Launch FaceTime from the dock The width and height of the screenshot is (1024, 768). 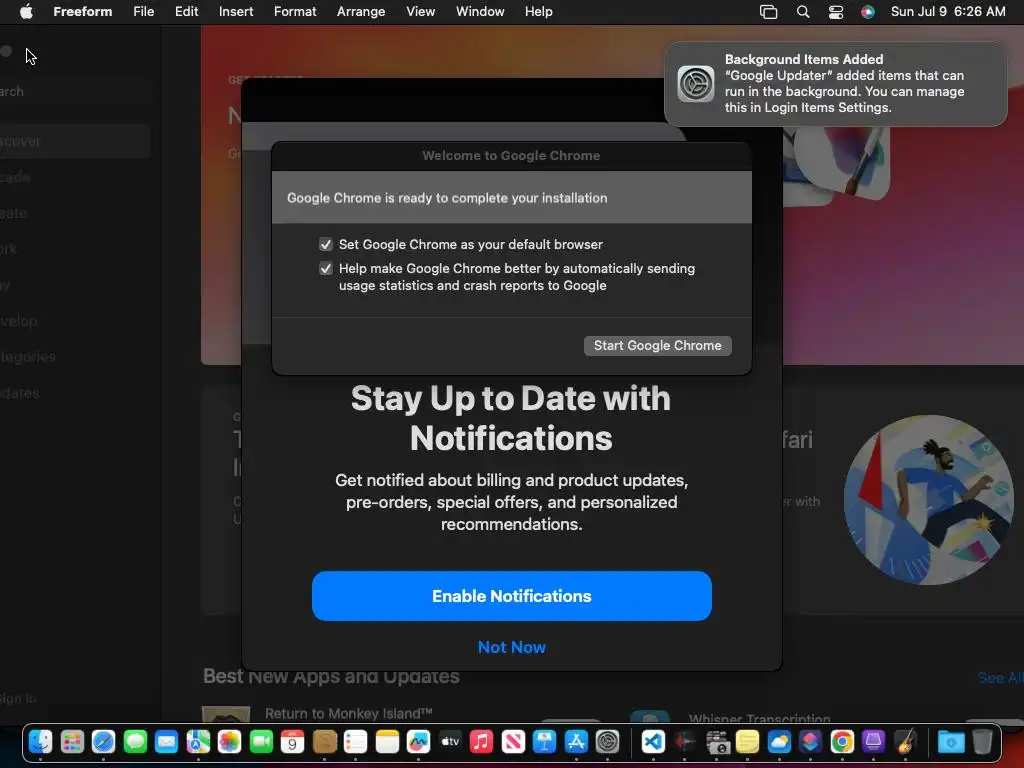click(261, 742)
